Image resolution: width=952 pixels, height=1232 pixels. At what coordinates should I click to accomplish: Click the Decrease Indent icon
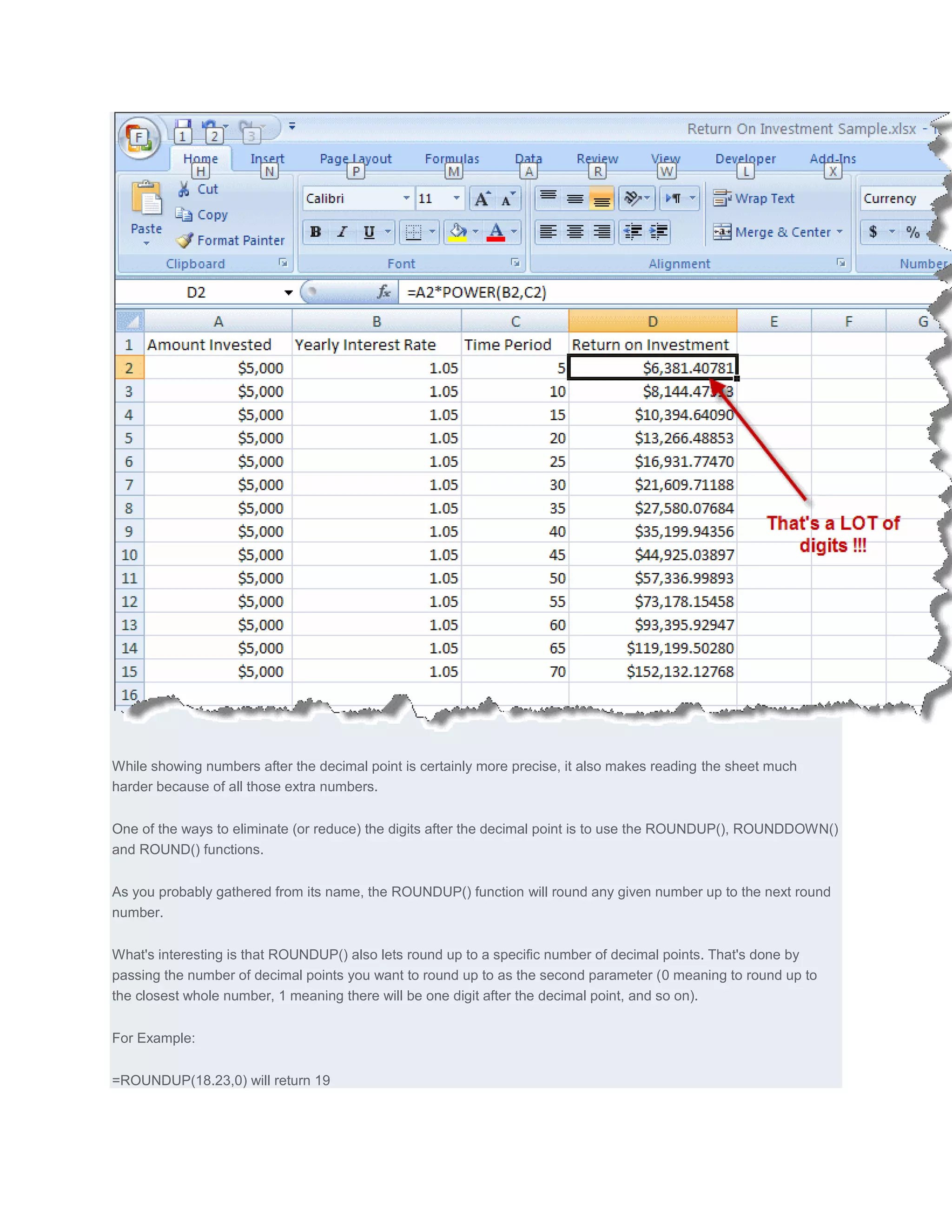[633, 232]
